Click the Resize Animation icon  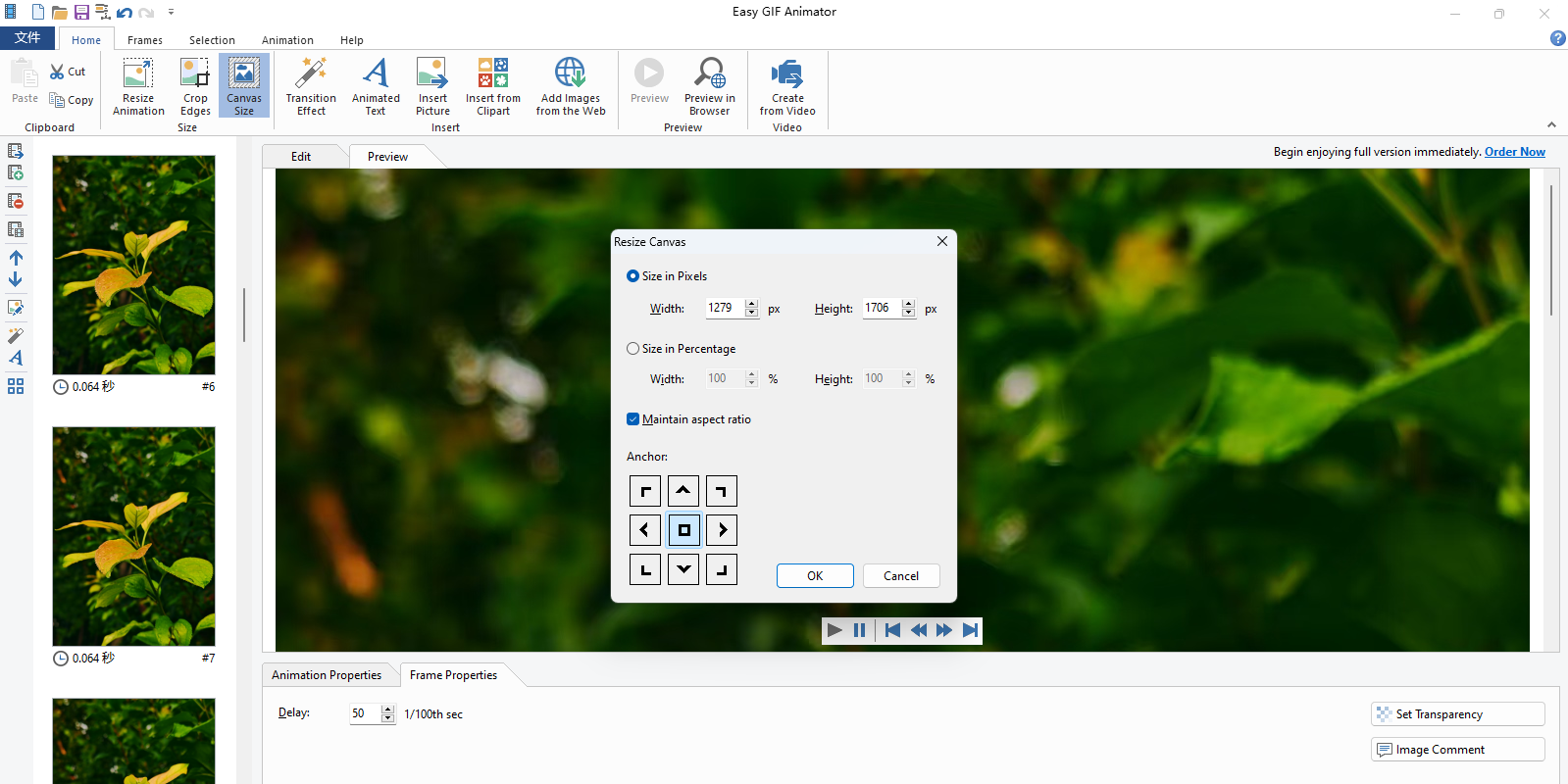[138, 86]
